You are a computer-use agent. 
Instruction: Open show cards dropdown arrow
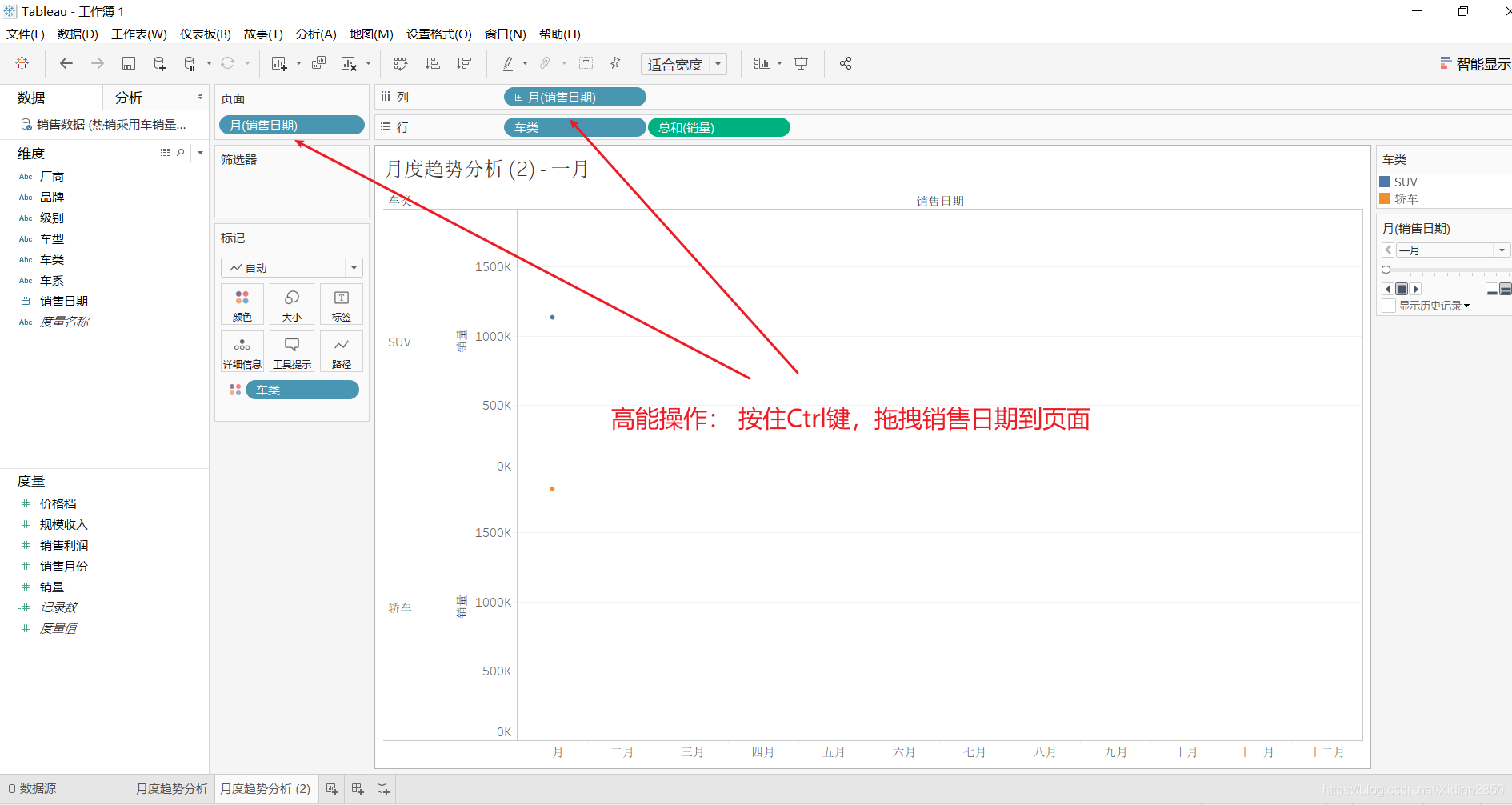(779, 63)
